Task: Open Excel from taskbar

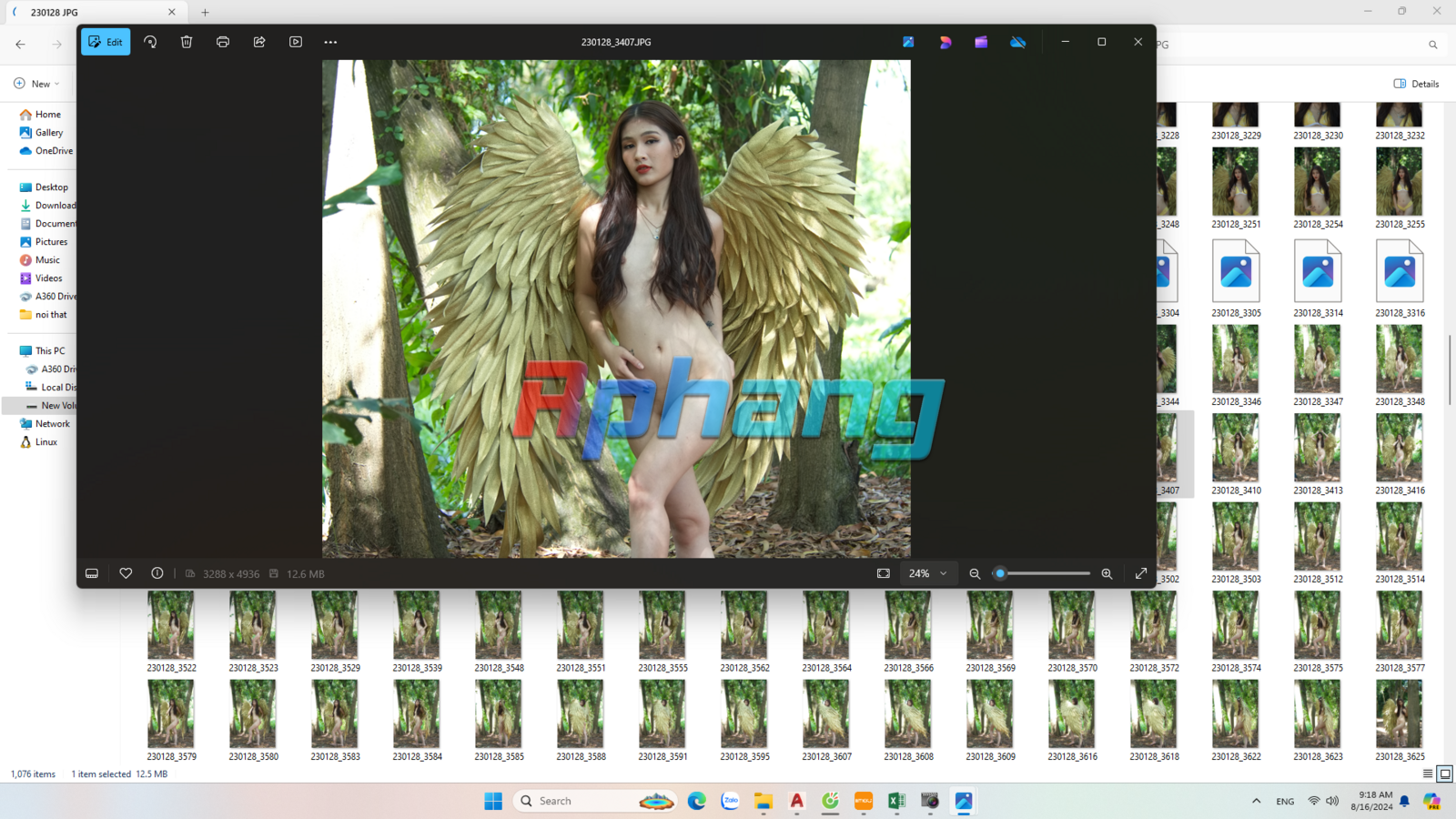Action: (x=896, y=801)
